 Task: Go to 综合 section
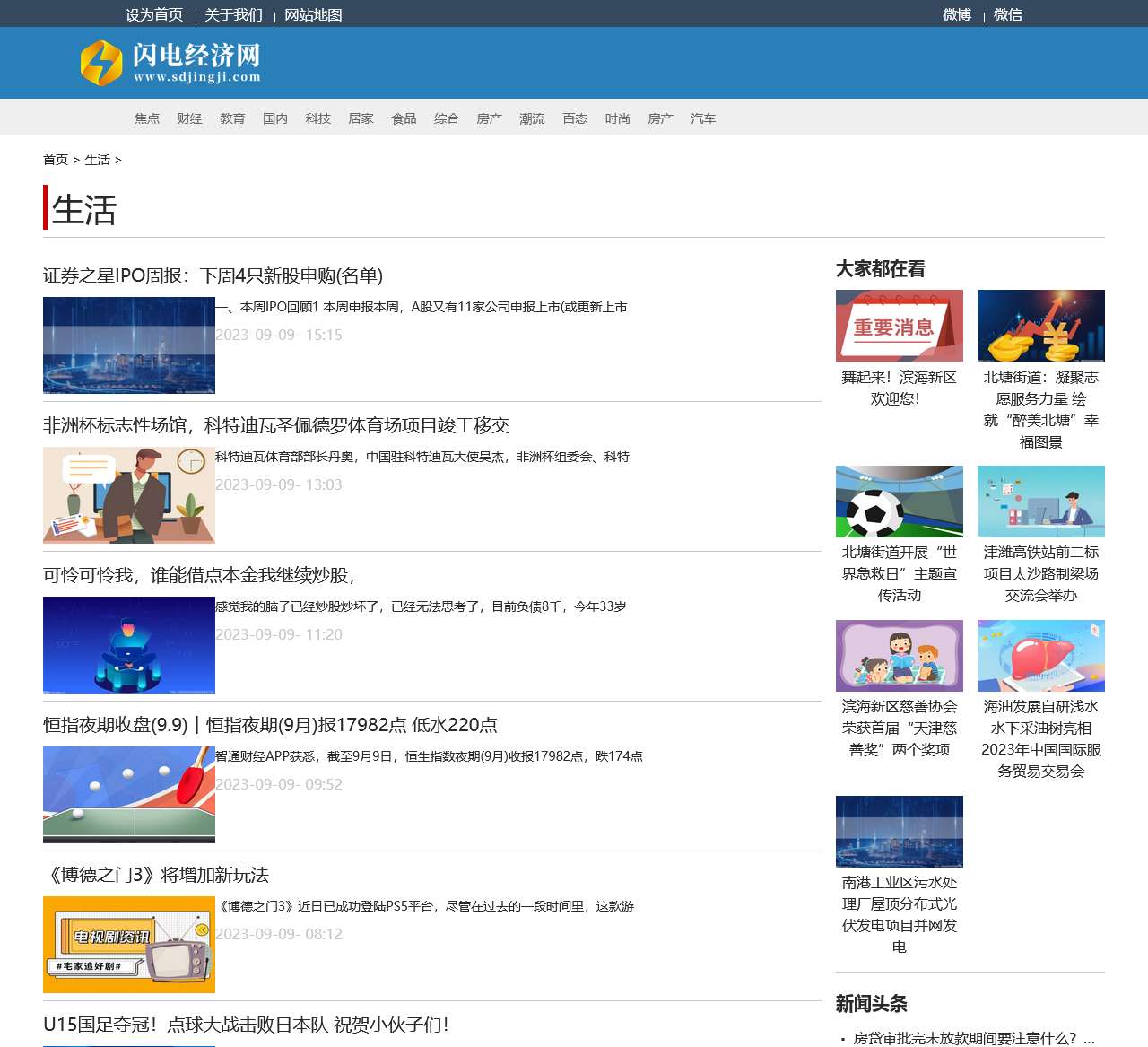coord(447,118)
